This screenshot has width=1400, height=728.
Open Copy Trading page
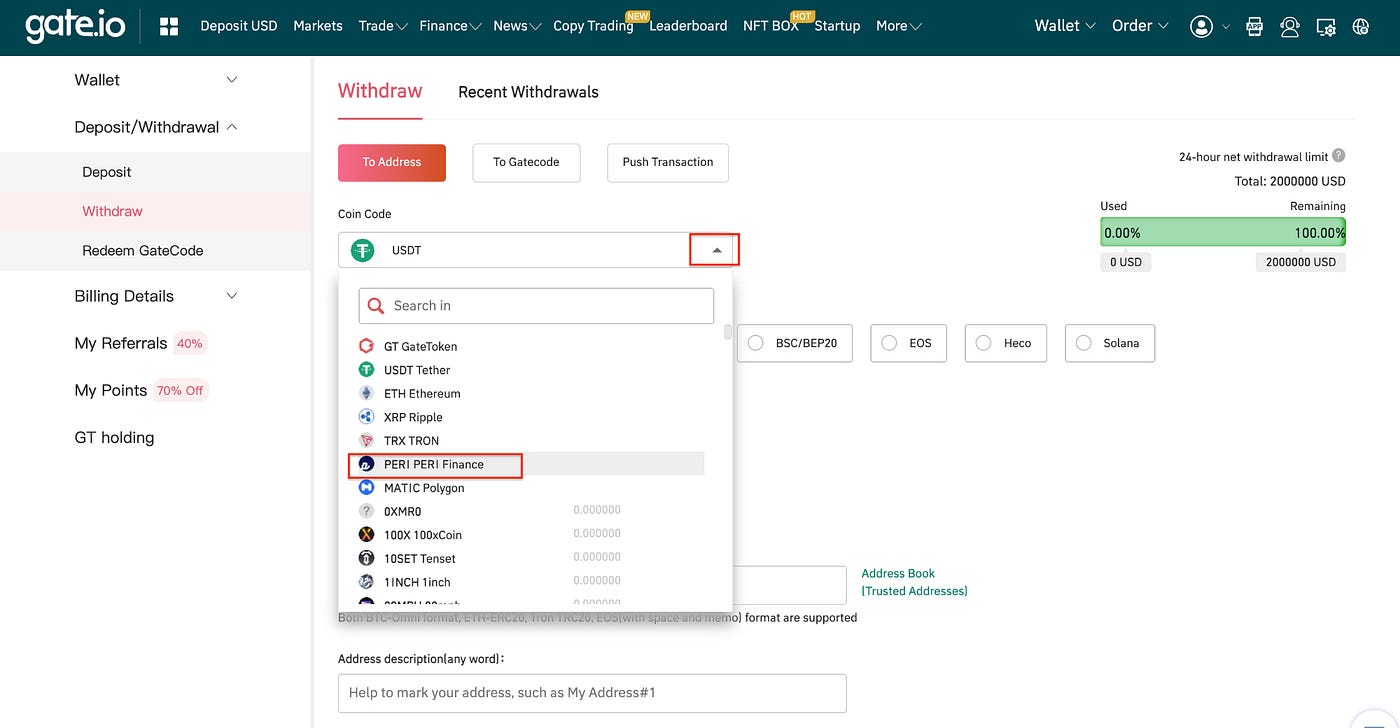pyautogui.click(x=593, y=26)
